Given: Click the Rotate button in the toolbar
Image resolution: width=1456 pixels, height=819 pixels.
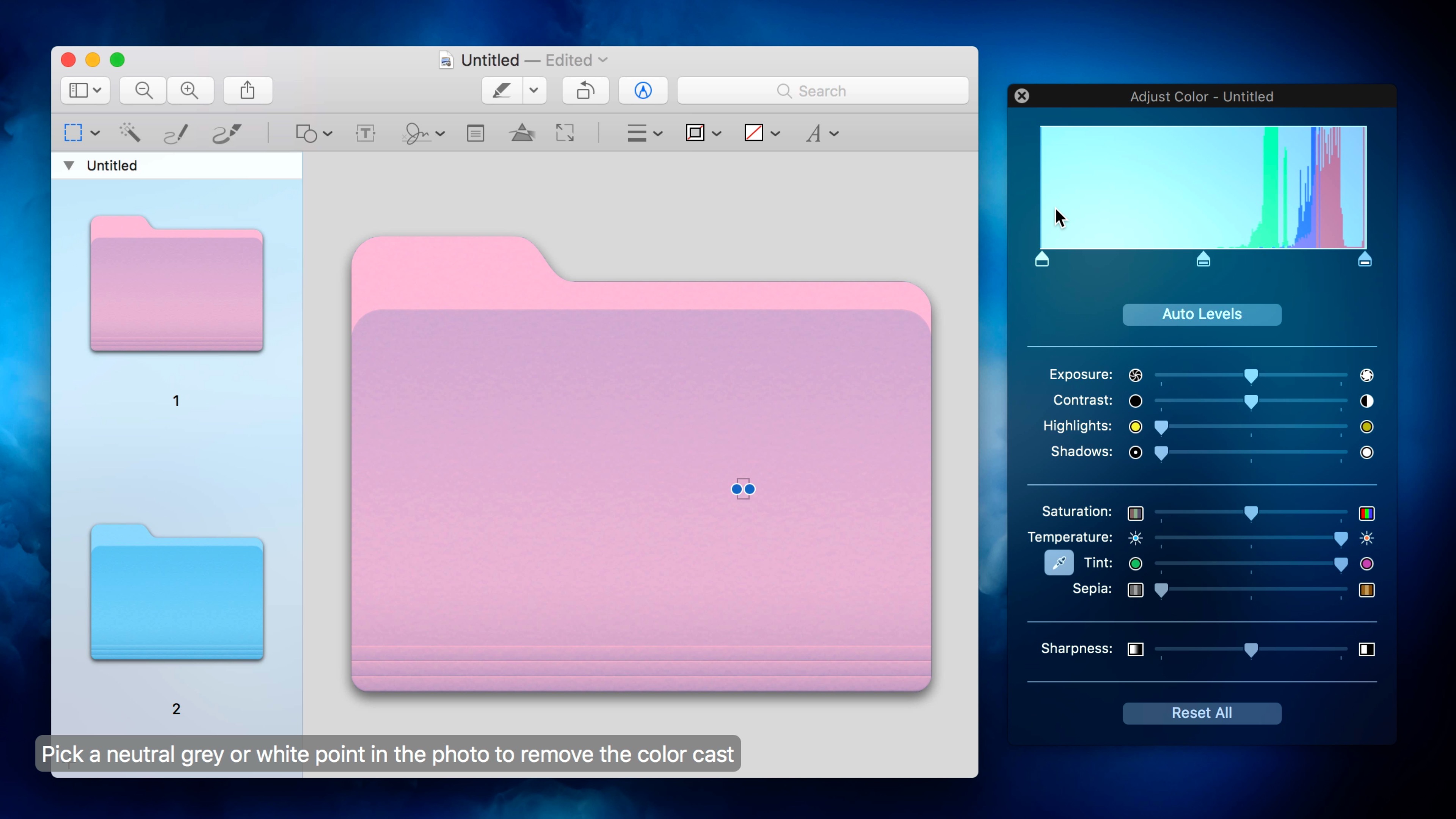Looking at the screenshot, I should pos(584,91).
